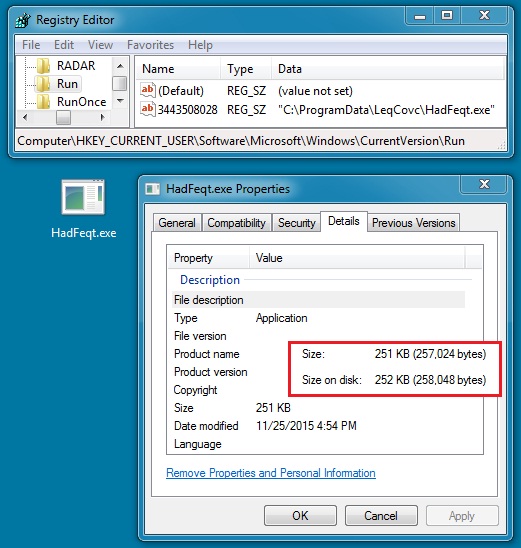Select the File version property
The height and width of the screenshot is (548, 521).
(x=200, y=336)
